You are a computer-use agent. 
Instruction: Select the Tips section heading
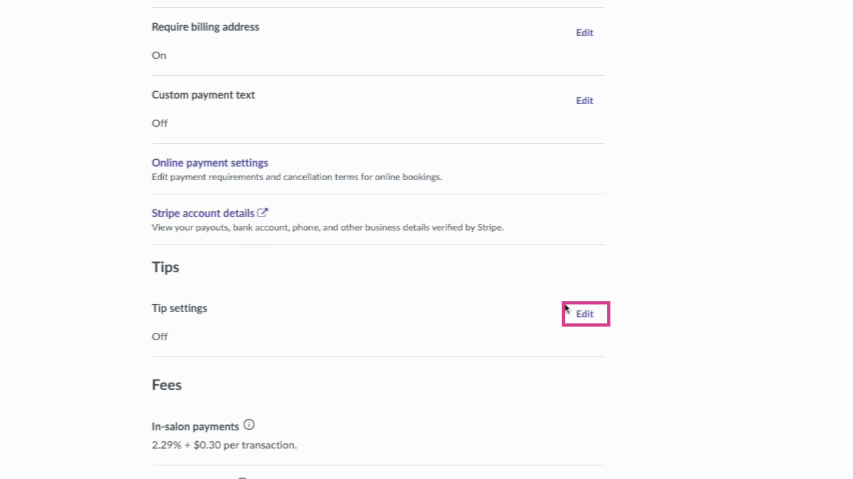click(165, 267)
